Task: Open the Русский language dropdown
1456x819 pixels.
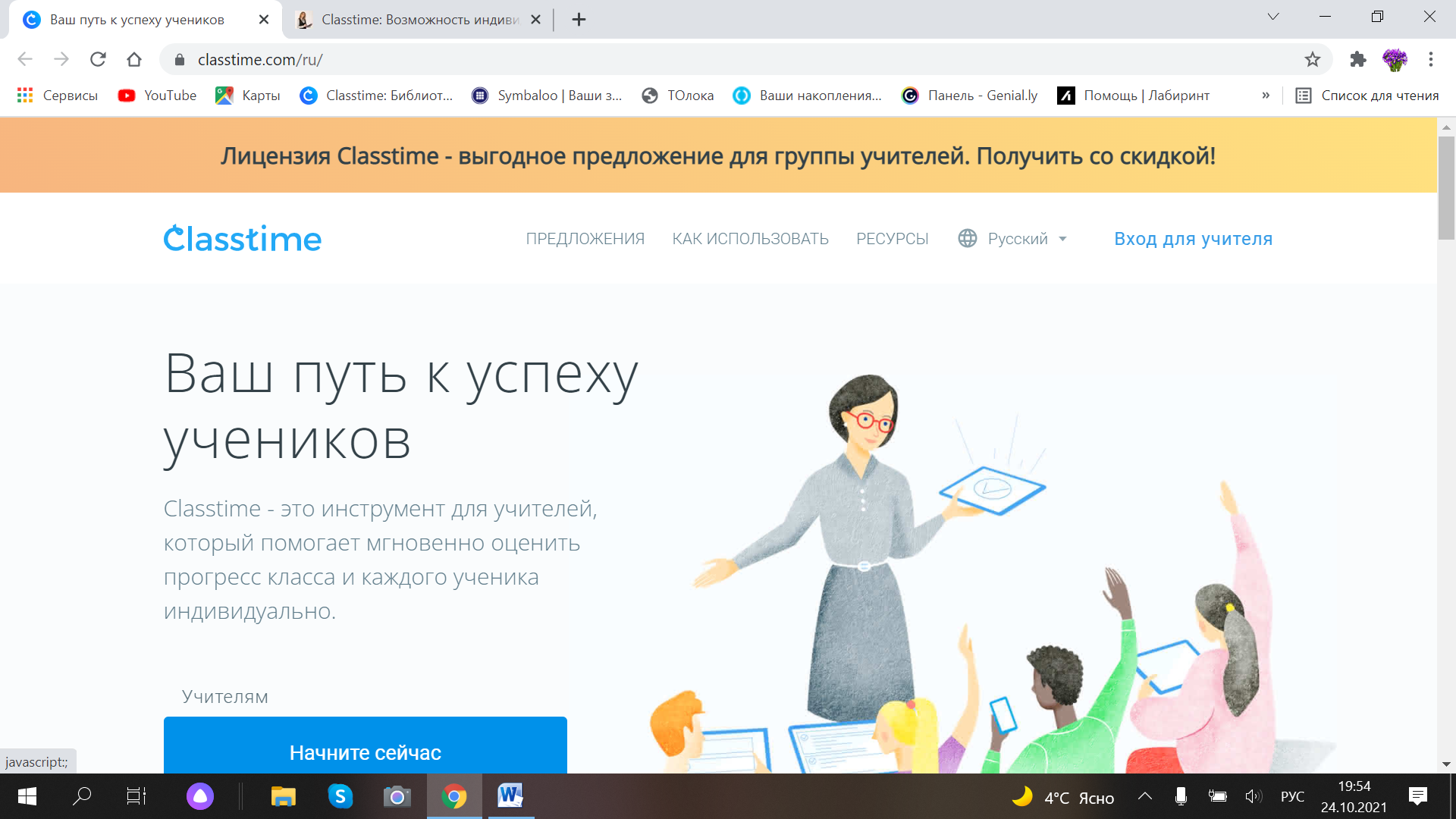Action: point(1012,239)
